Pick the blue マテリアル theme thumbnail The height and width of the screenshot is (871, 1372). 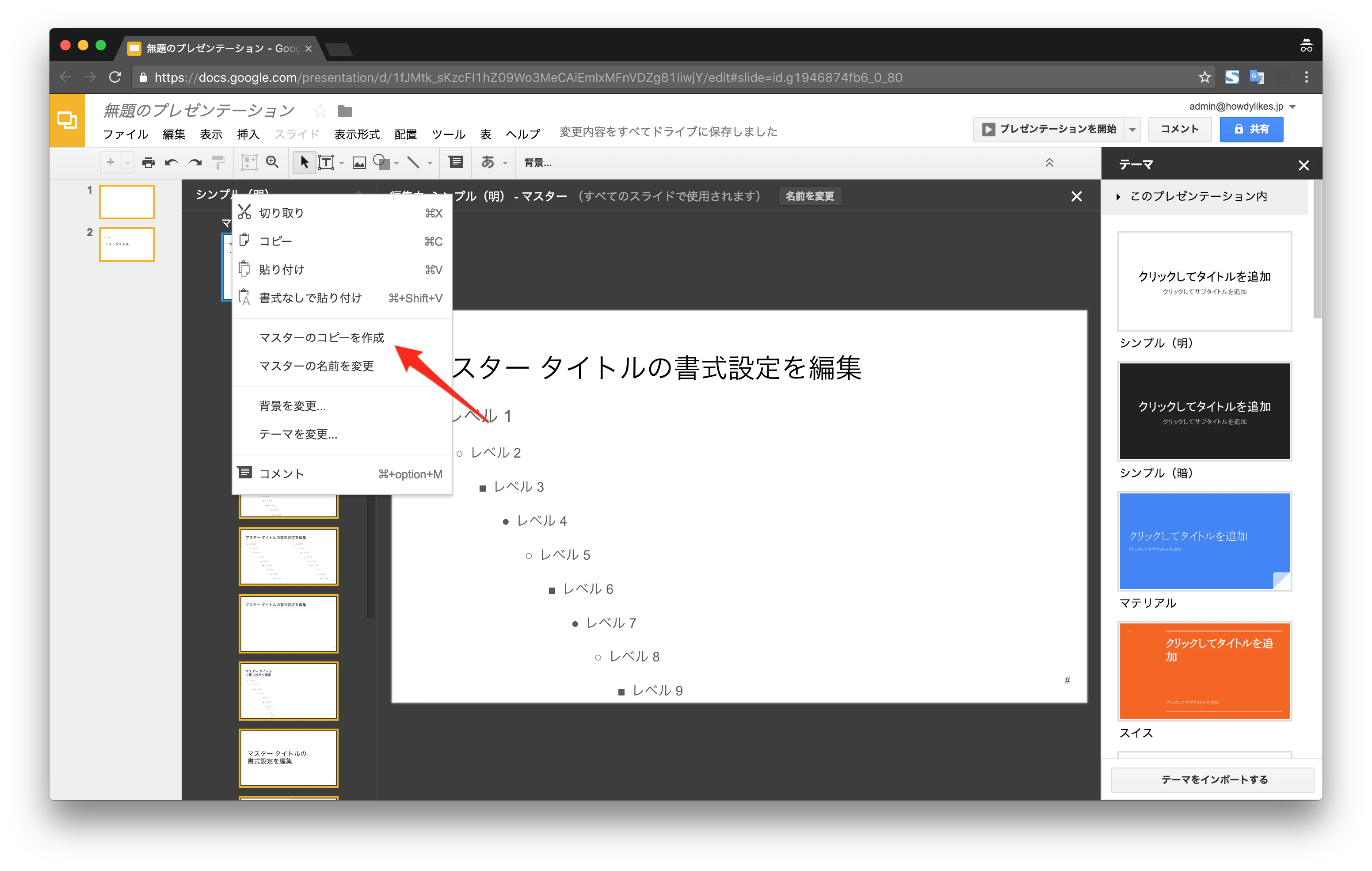pyautogui.click(x=1204, y=541)
